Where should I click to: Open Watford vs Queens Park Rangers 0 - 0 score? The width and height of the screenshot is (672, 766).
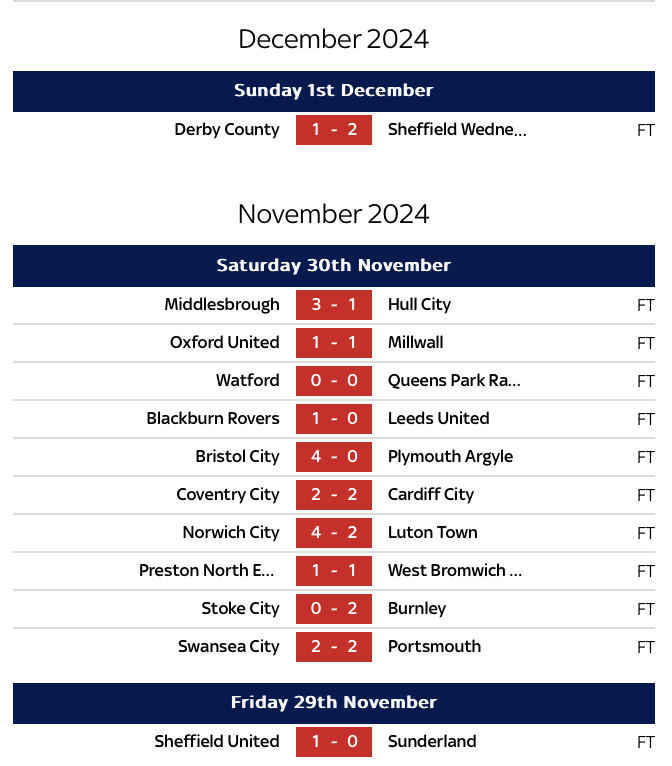334,381
